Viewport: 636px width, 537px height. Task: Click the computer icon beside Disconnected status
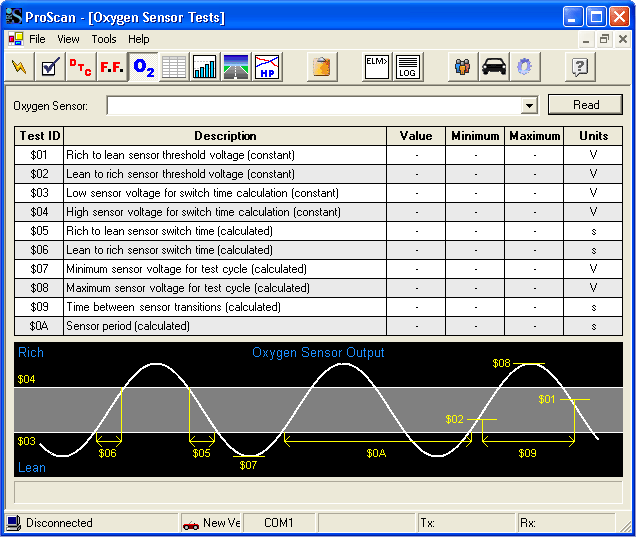tap(13, 523)
